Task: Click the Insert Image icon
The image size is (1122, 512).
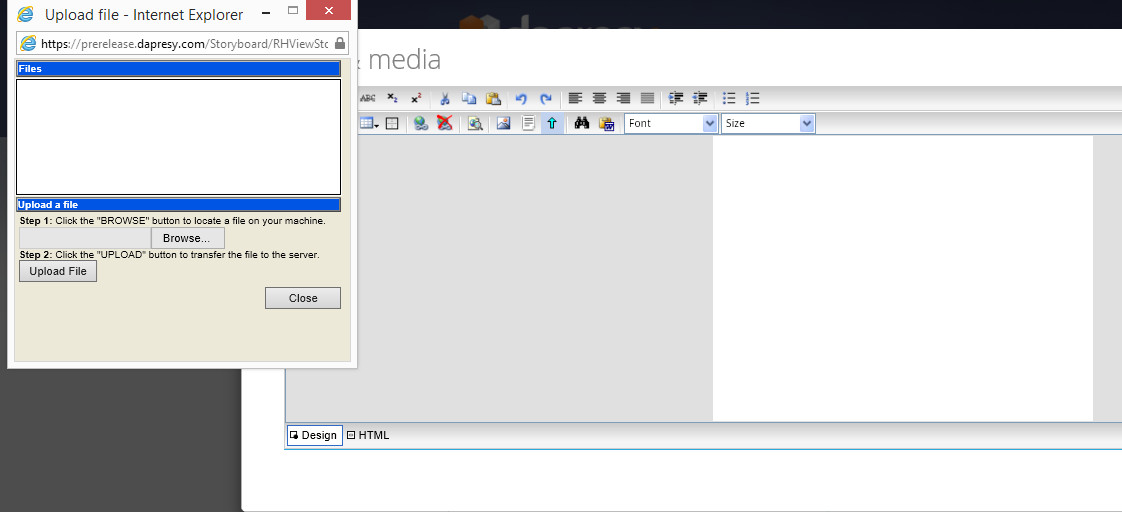Action: (504, 123)
